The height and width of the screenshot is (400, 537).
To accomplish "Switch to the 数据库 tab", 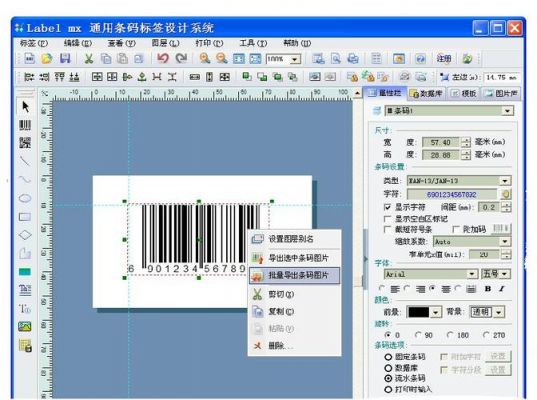I will click(426, 93).
